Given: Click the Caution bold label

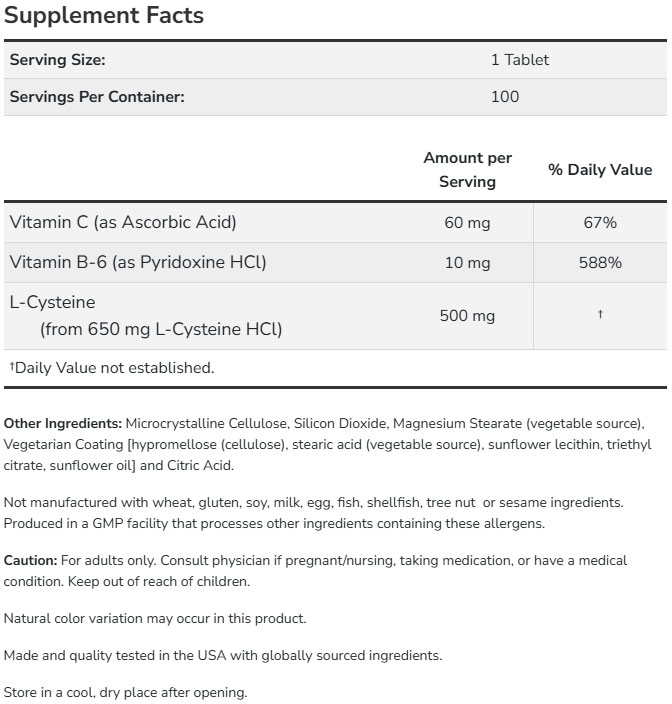Looking at the screenshot, I should (x=31, y=560).
